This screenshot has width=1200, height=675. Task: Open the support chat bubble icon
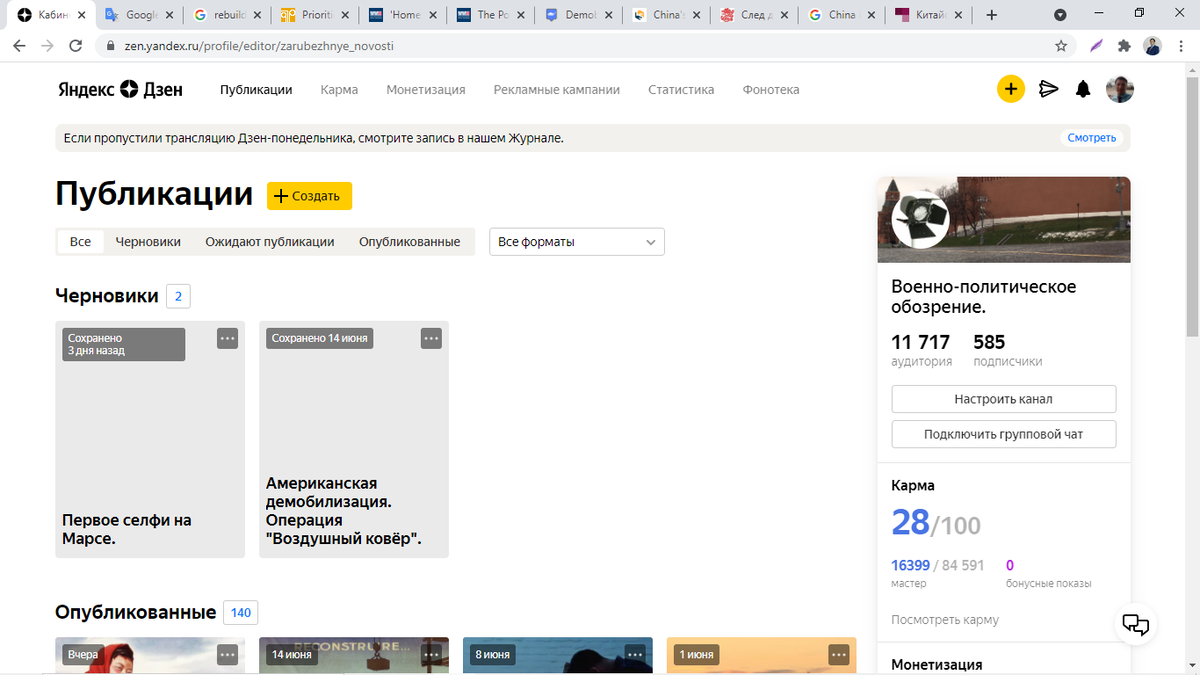(1135, 625)
